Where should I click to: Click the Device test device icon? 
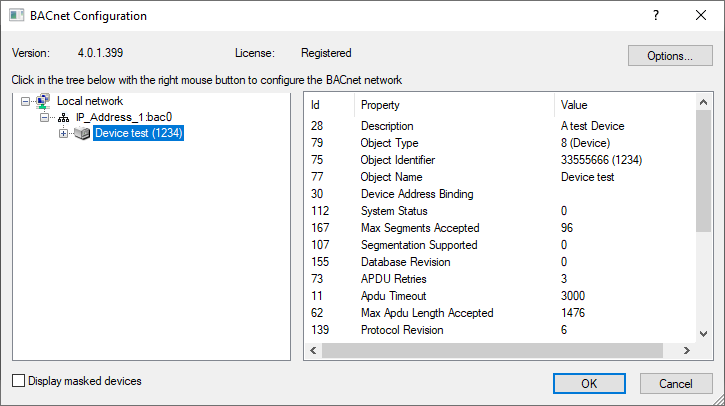click(82, 133)
